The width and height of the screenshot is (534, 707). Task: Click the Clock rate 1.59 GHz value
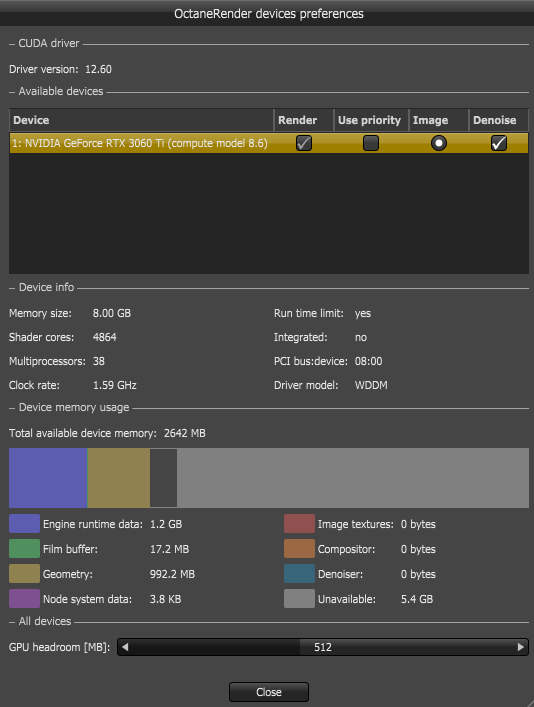pos(115,385)
